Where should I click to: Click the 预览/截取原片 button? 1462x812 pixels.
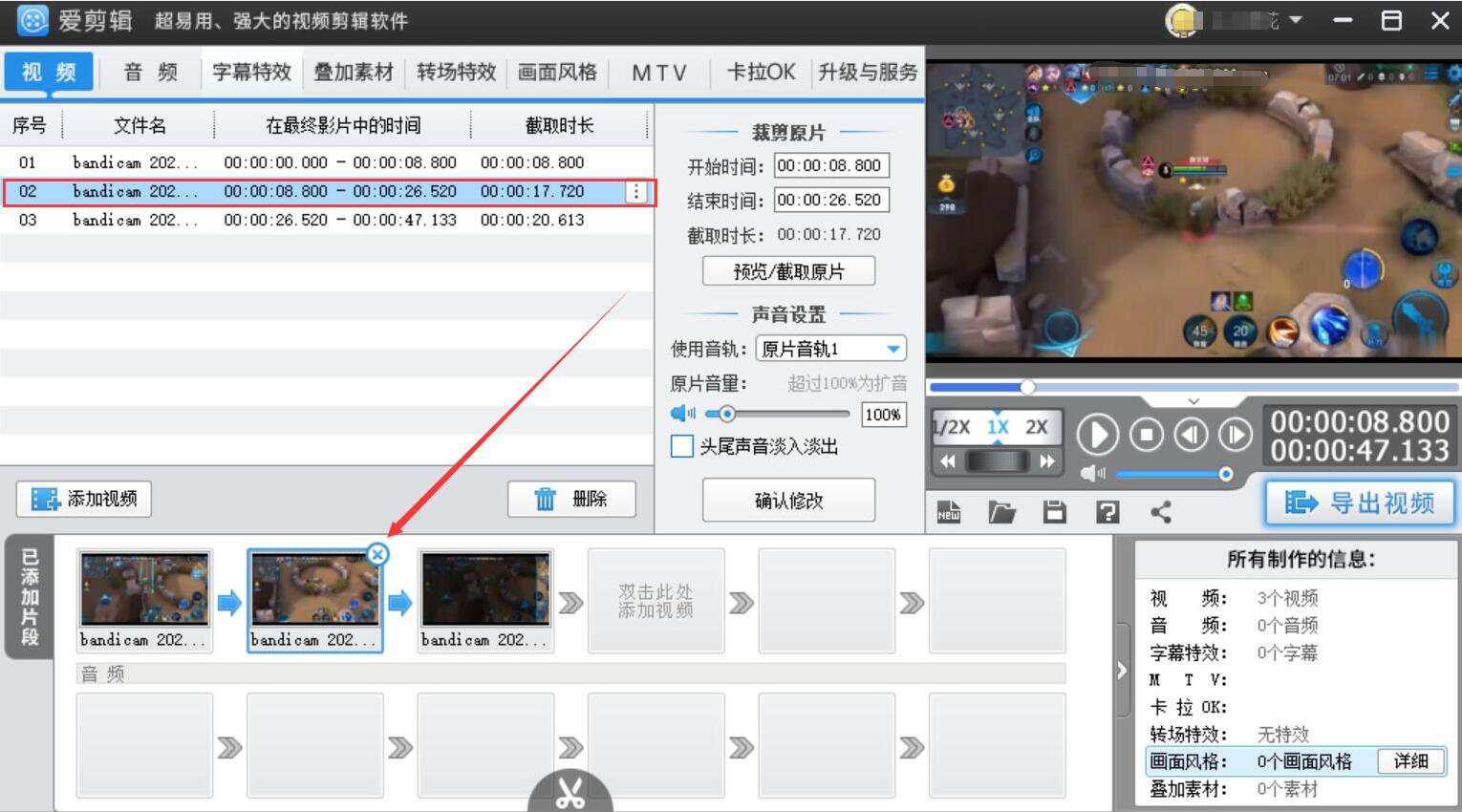788,271
